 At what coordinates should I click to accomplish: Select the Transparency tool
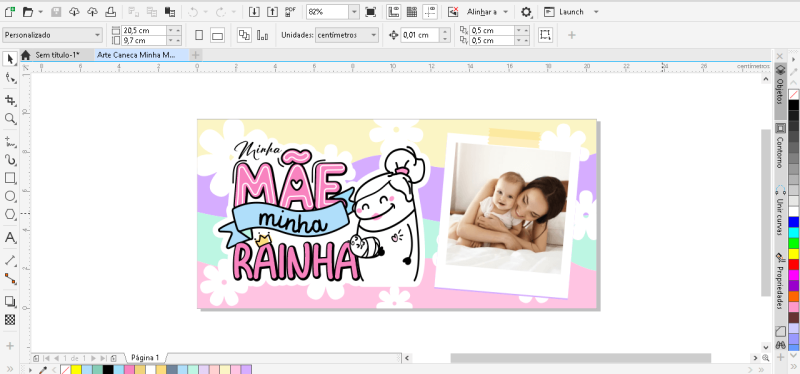(x=10, y=320)
